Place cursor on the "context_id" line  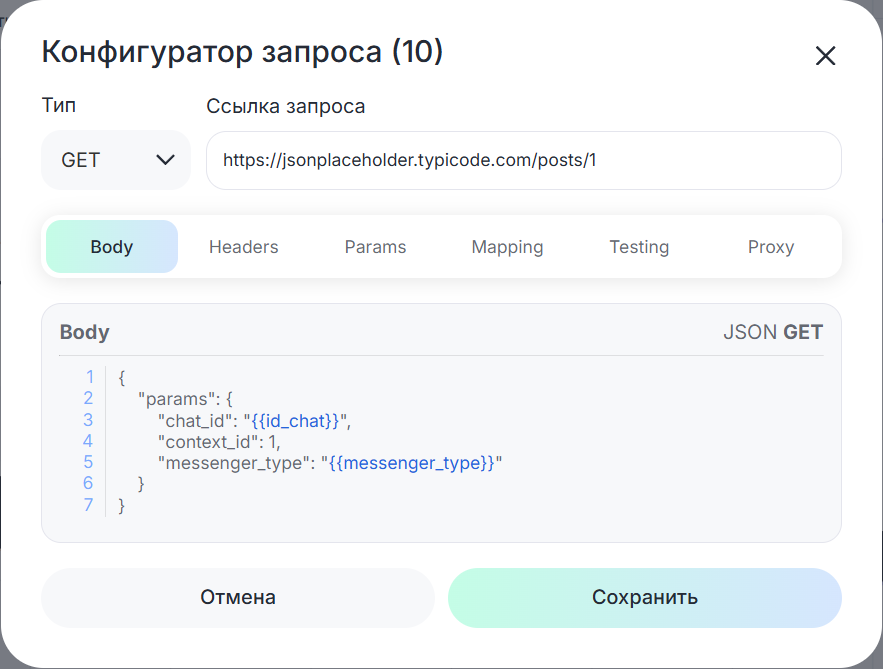tap(218, 442)
